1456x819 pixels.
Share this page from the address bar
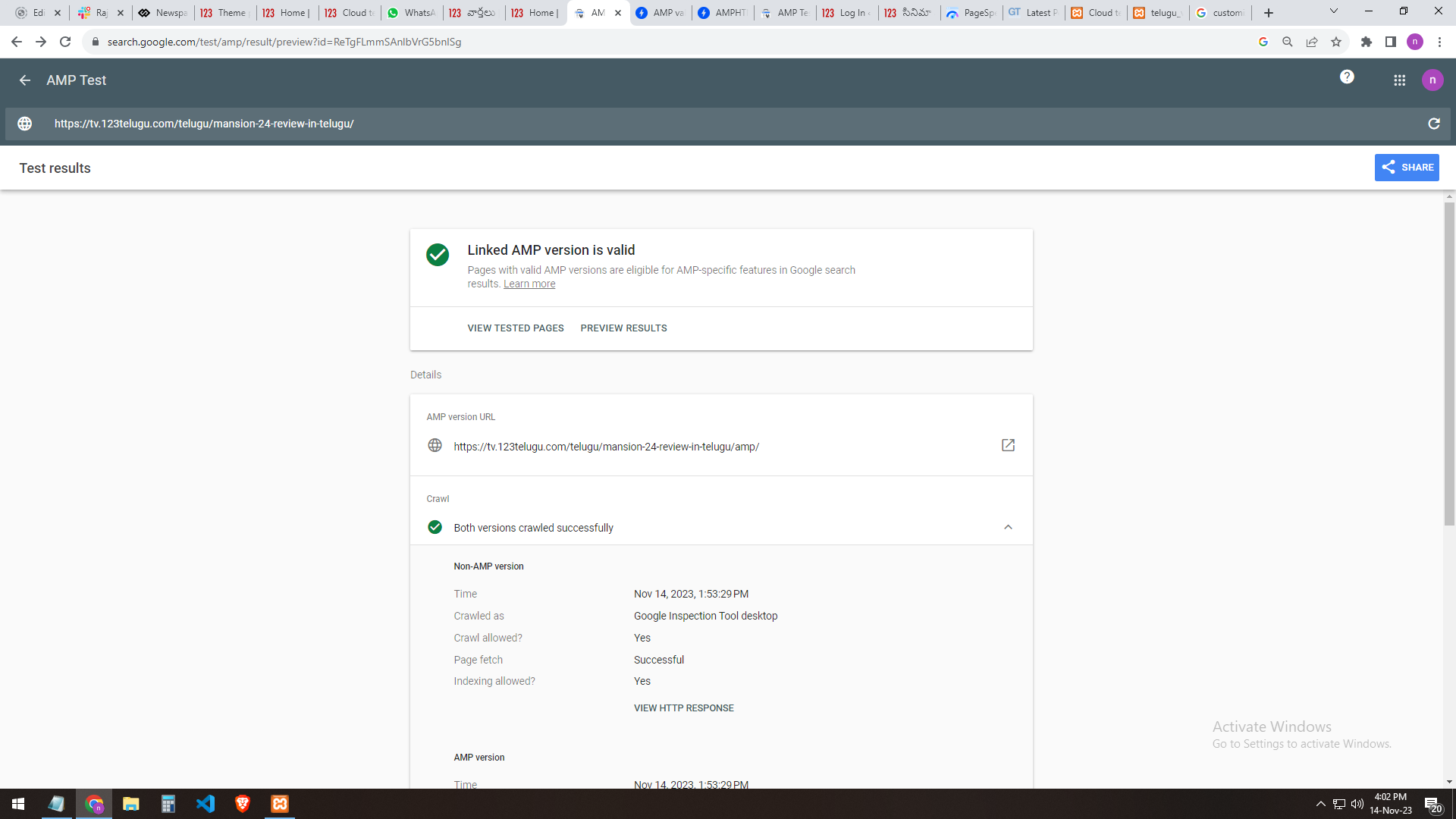click(1312, 42)
